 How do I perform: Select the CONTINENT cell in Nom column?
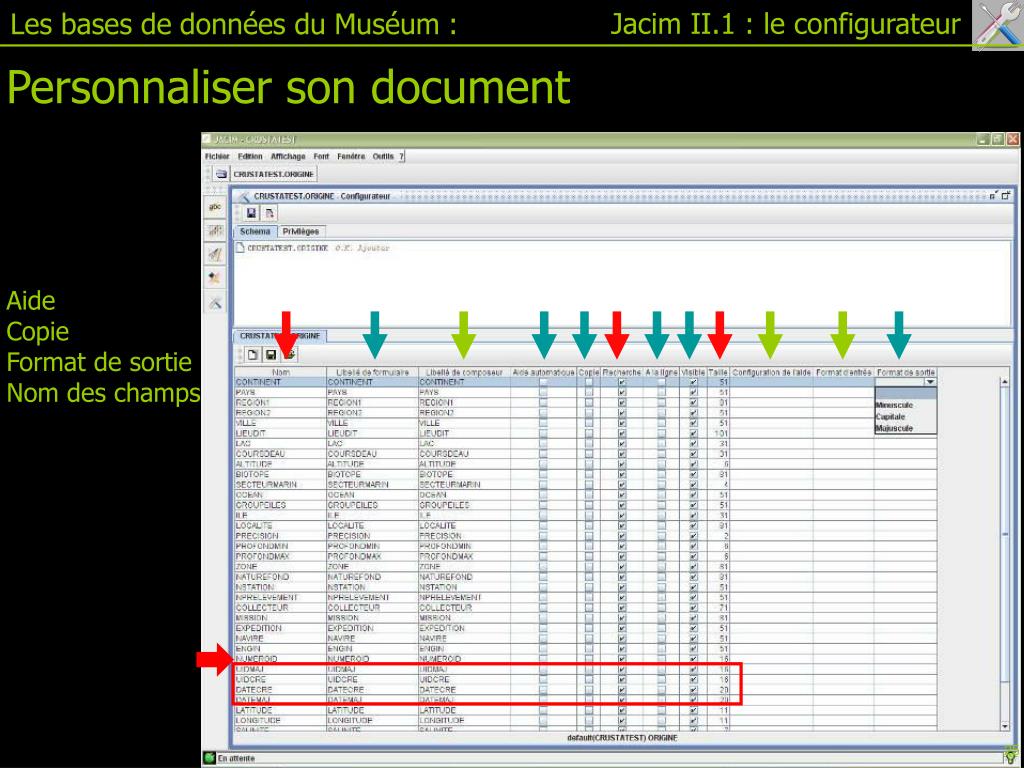[x=280, y=382]
